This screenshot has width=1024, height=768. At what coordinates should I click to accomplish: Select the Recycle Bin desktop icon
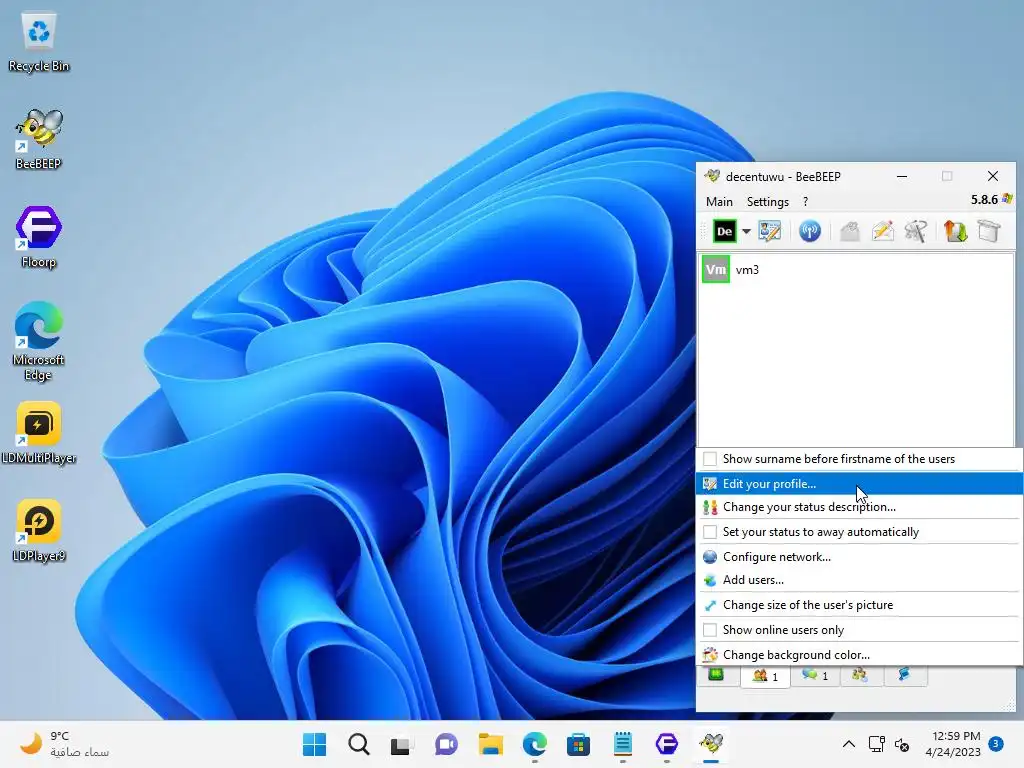(39, 43)
